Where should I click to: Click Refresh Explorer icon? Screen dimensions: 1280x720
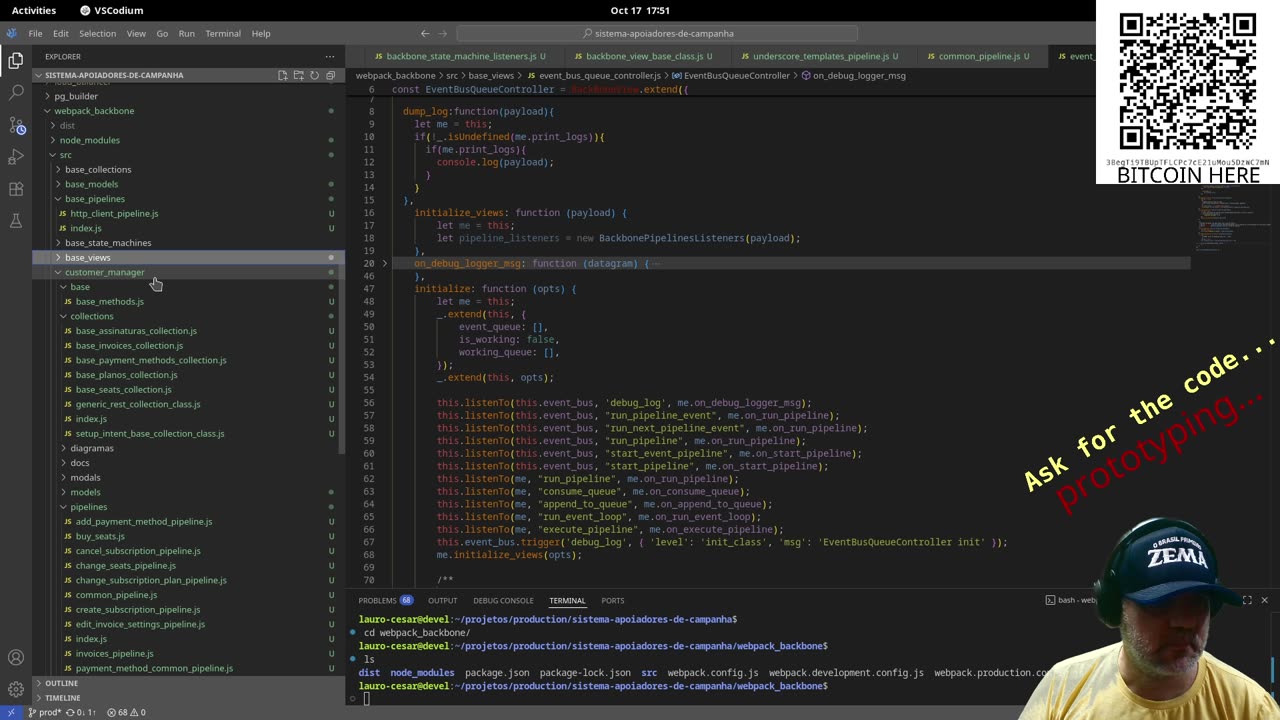pyautogui.click(x=314, y=75)
